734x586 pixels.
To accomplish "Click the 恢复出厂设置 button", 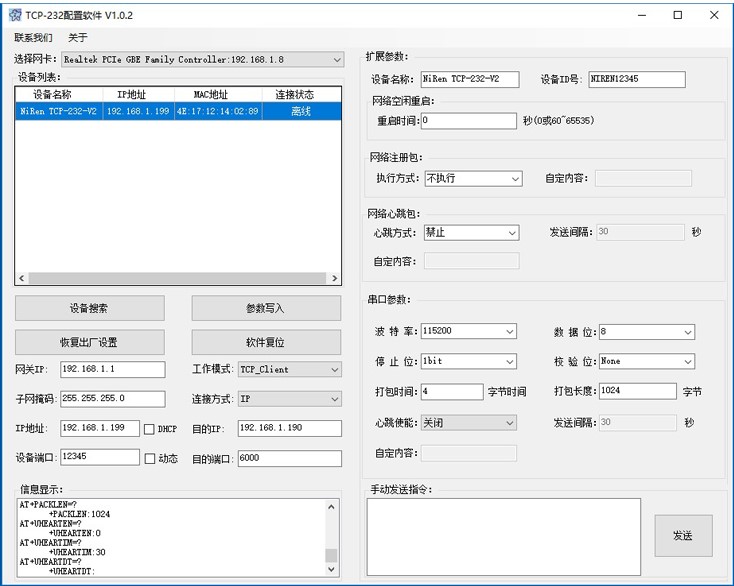I will [89, 342].
